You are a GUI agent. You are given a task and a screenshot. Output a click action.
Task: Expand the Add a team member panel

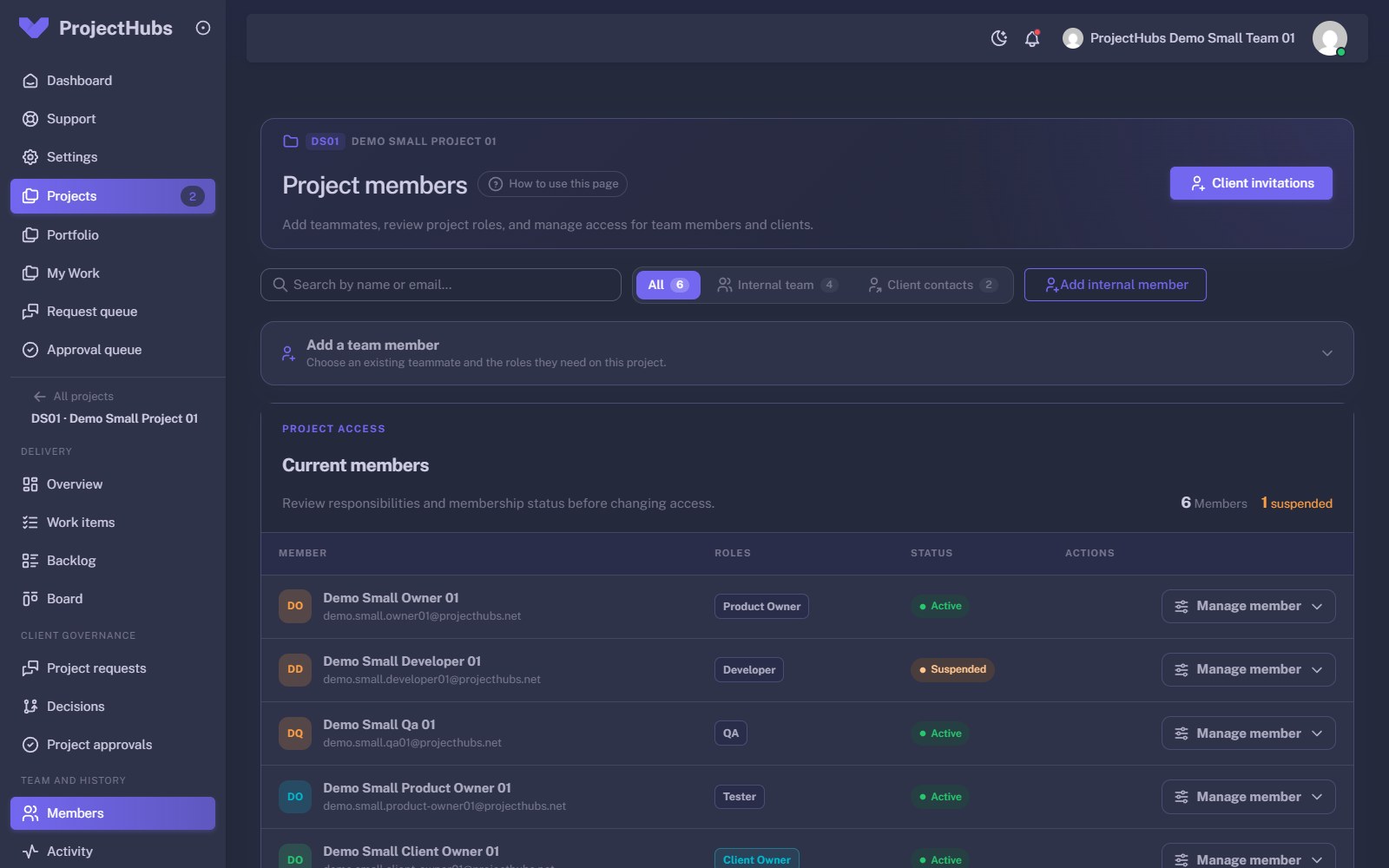click(807, 353)
